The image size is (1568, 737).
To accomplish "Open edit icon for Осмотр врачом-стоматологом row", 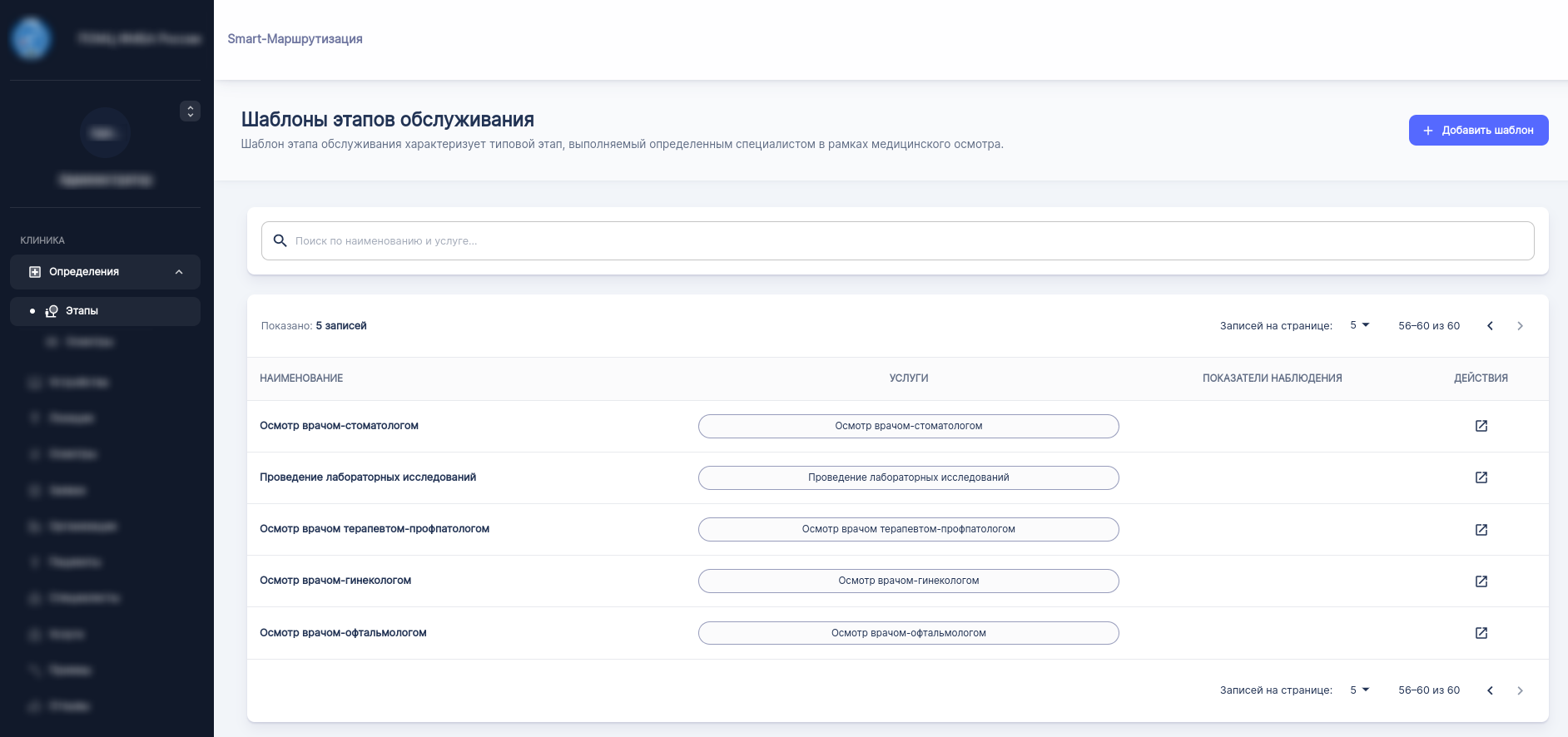I will [x=1481, y=426].
